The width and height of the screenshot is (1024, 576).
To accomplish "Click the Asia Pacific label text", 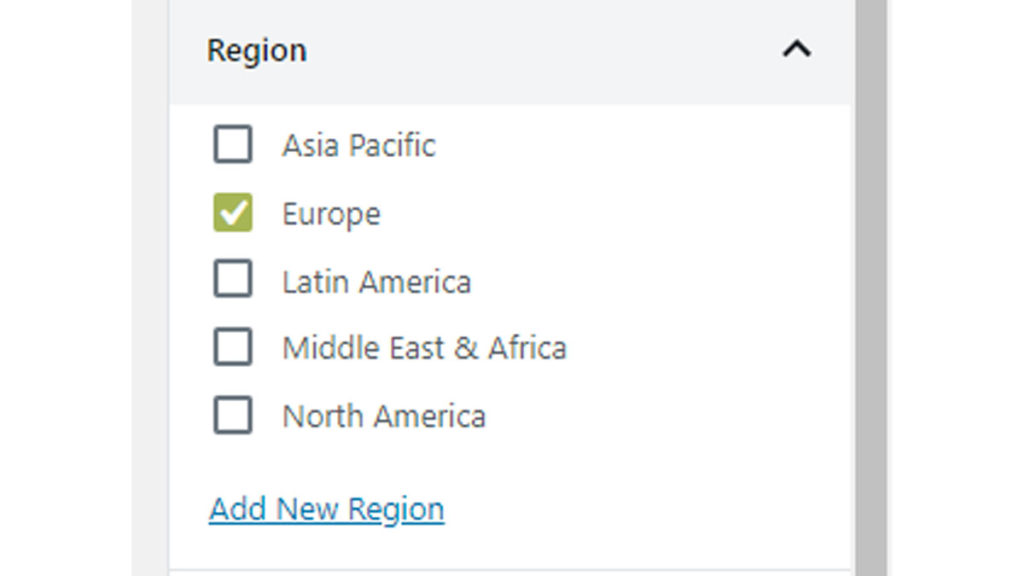I will tap(358, 146).
